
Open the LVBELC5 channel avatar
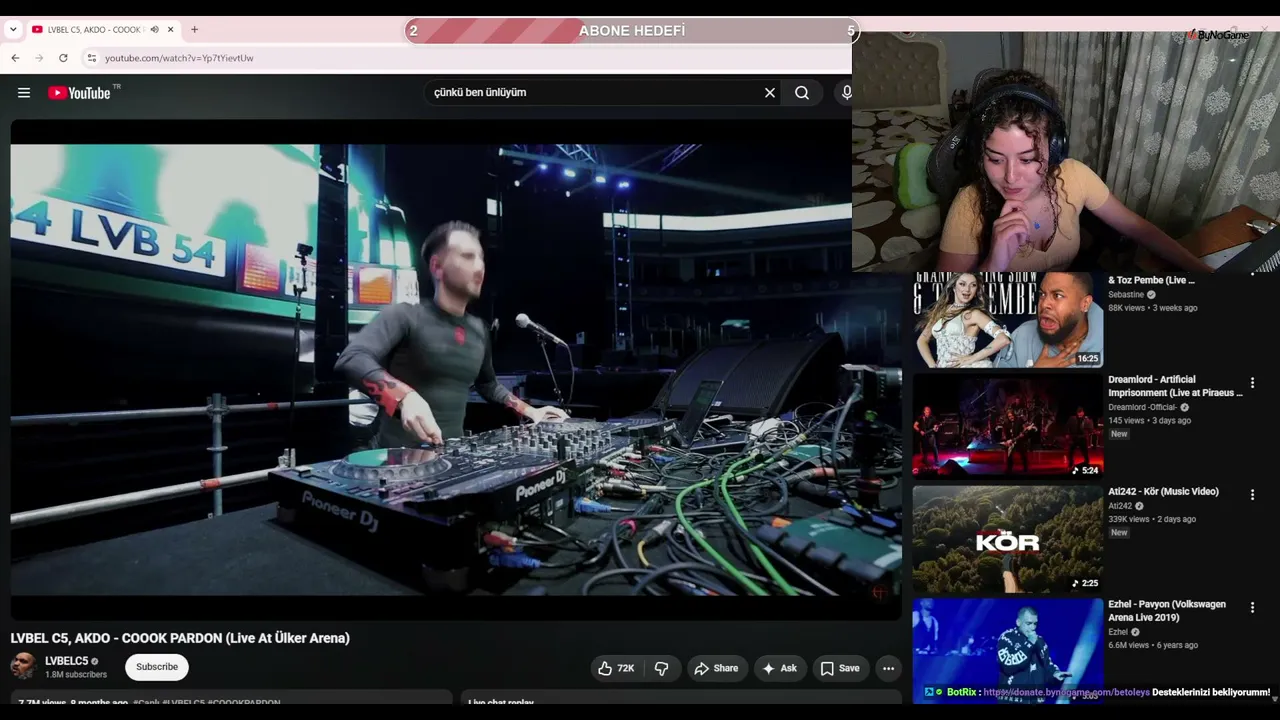coord(24,666)
